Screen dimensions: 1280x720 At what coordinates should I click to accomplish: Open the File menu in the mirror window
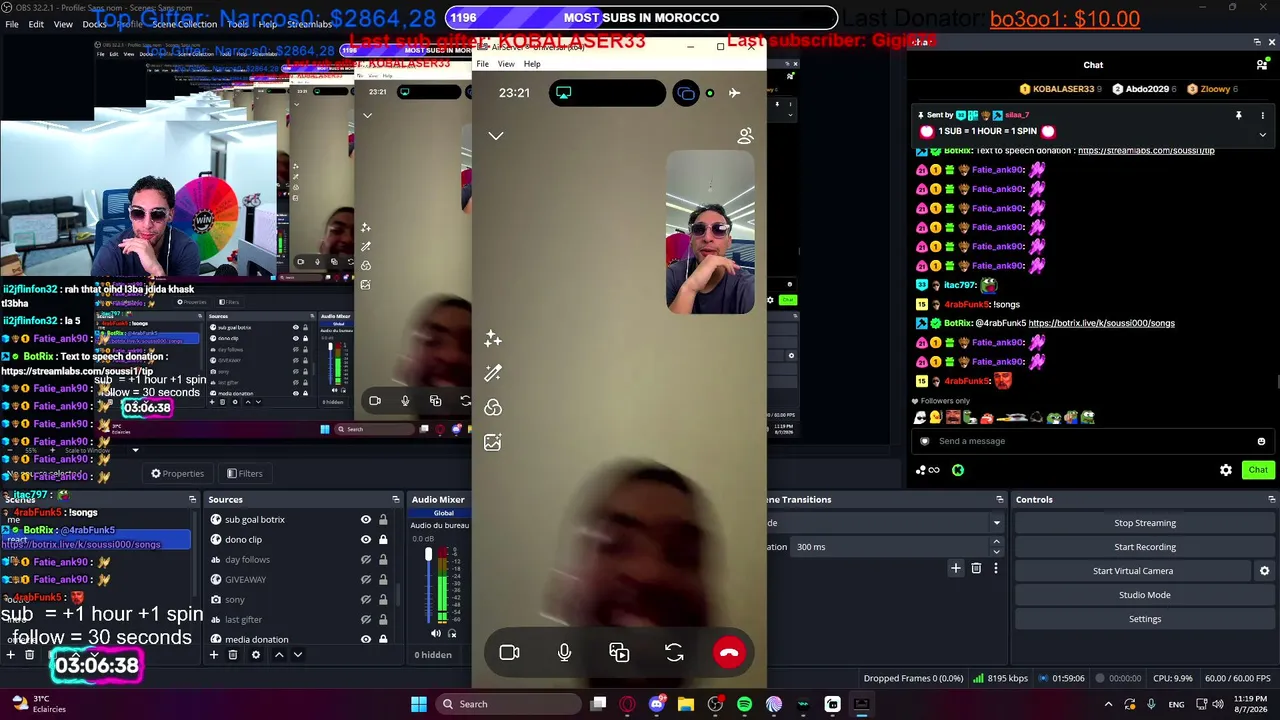click(x=483, y=64)
